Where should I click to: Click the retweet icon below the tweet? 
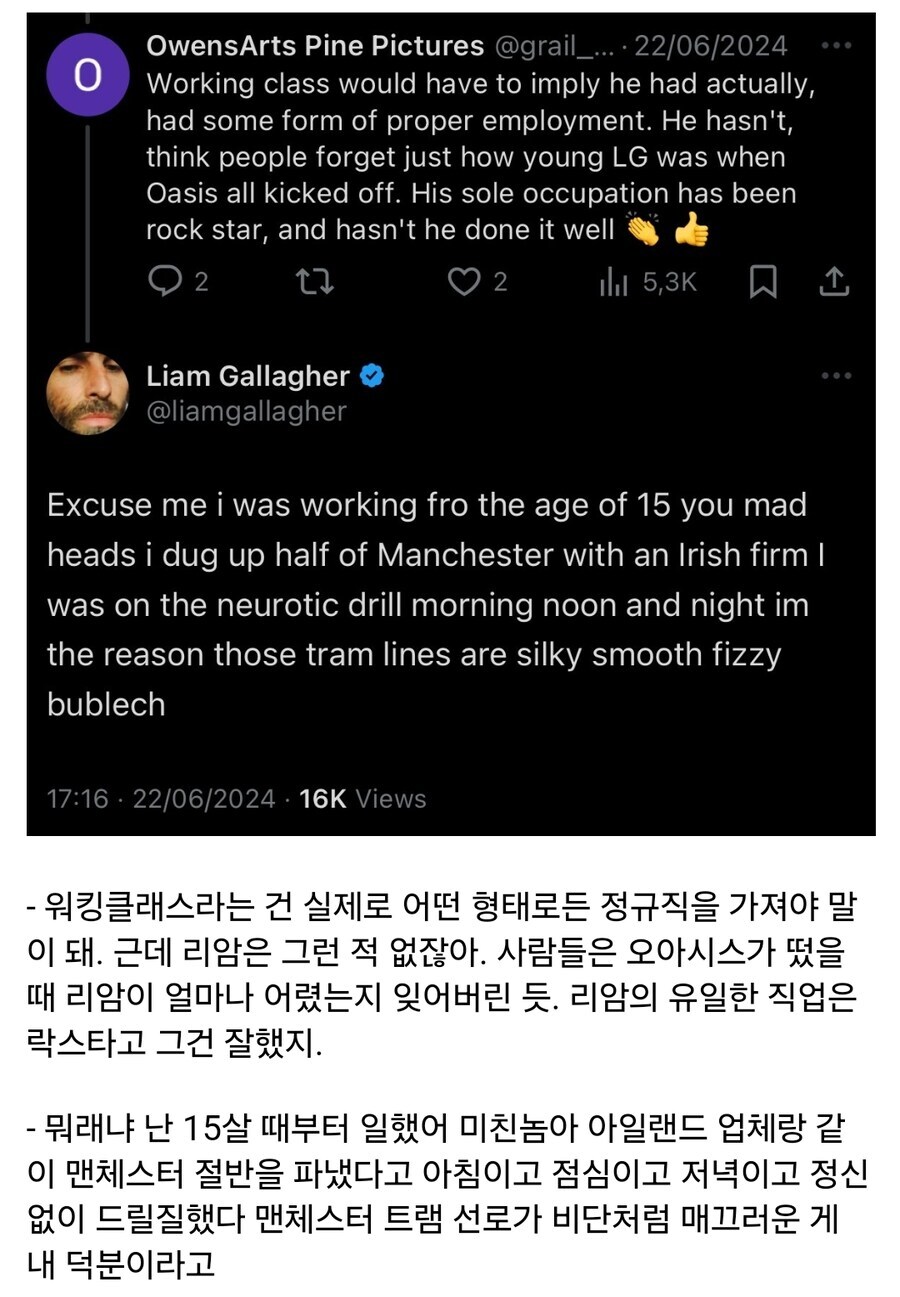click(x=315, y=281)
